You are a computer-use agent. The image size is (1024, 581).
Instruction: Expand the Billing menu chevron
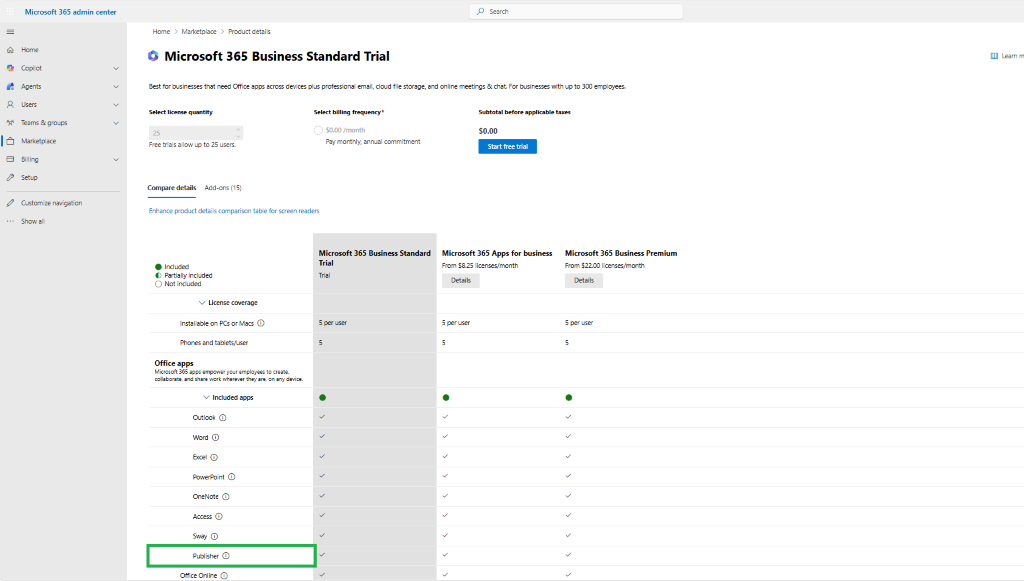pyautogui.click(x=116, y=159)
